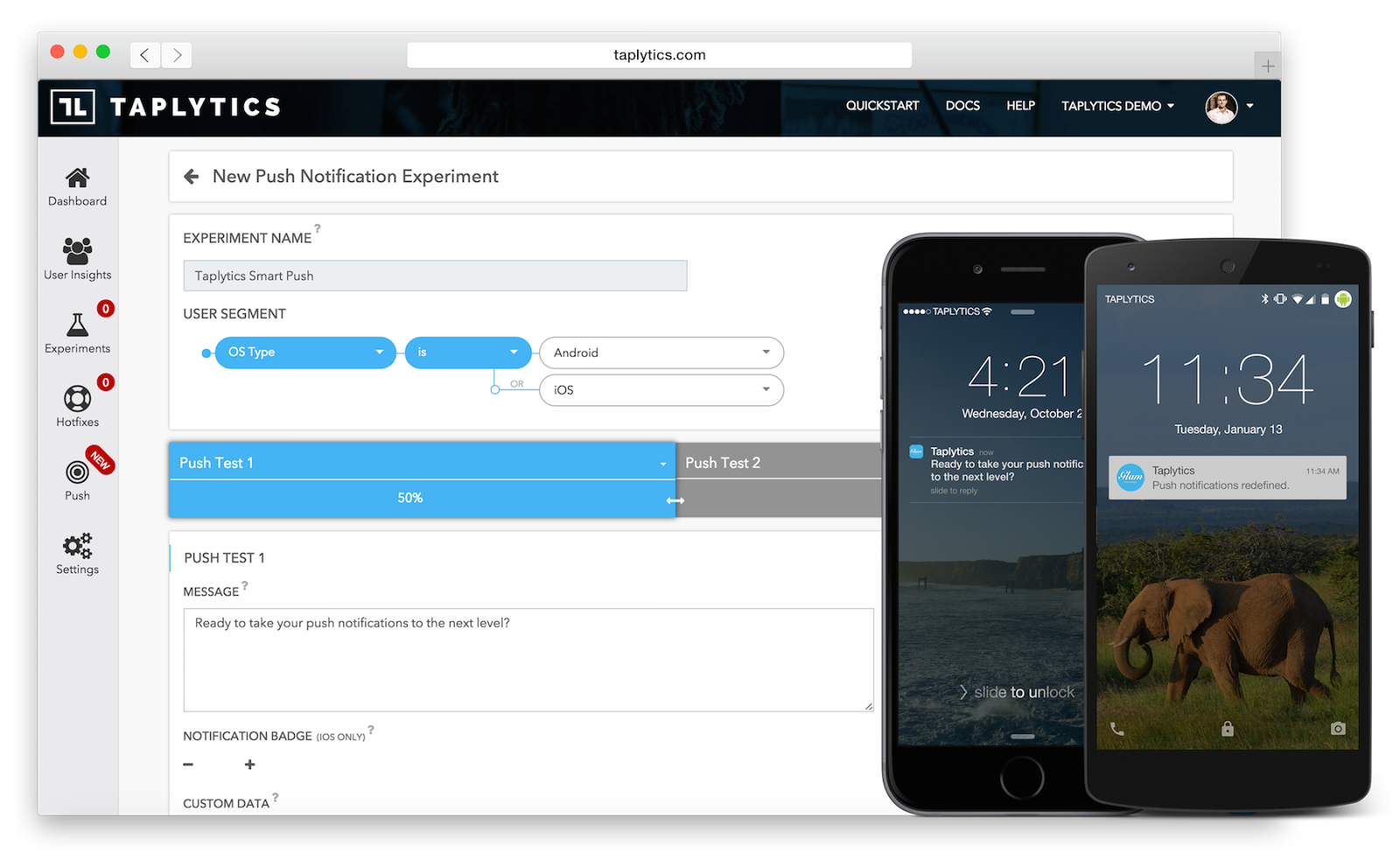Click the 'PUSH TEST 1' section heading
This screenshot has height=867, width=1400.
[x=224, y=558]
